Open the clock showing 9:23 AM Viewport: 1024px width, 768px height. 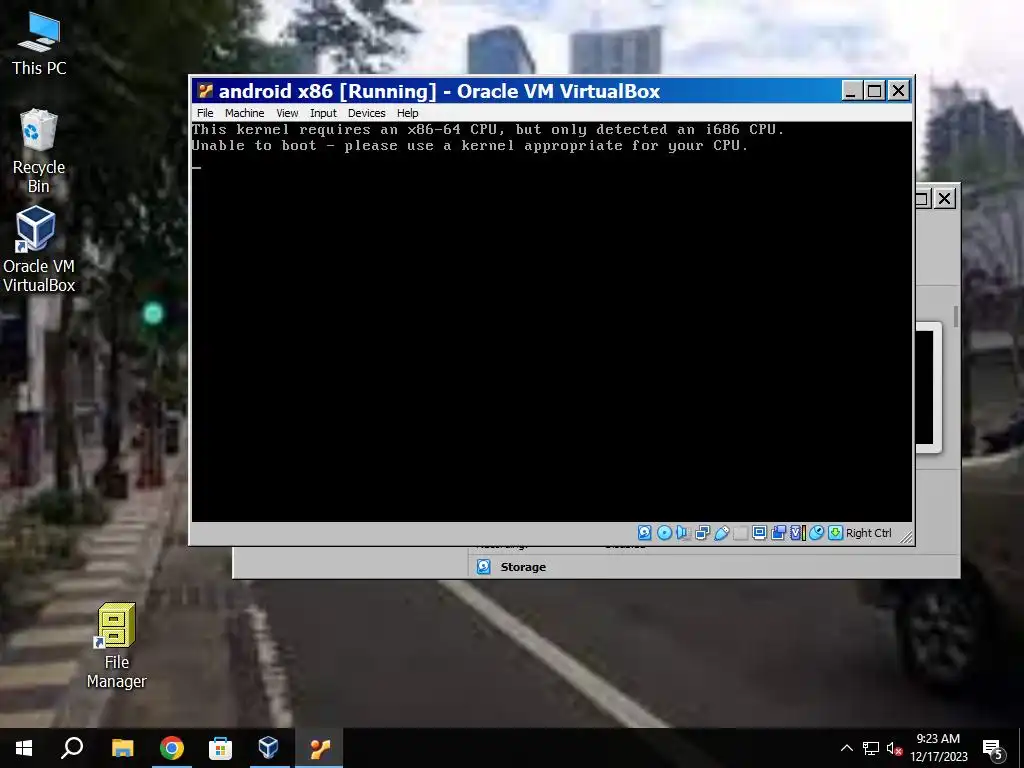[938, 748]
